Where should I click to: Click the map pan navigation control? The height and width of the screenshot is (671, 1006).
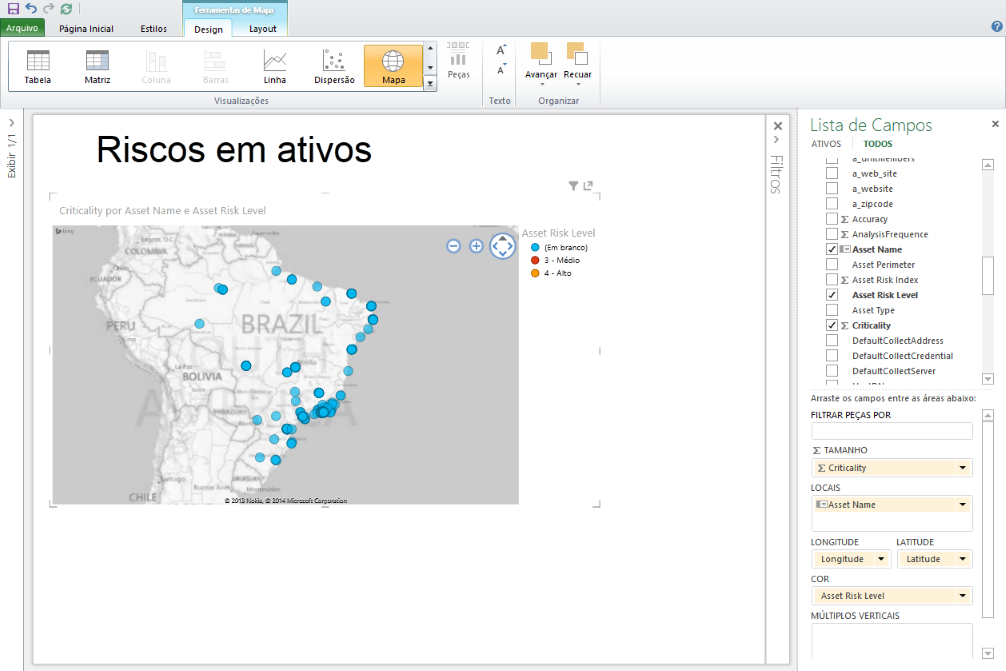coord(502,246)
